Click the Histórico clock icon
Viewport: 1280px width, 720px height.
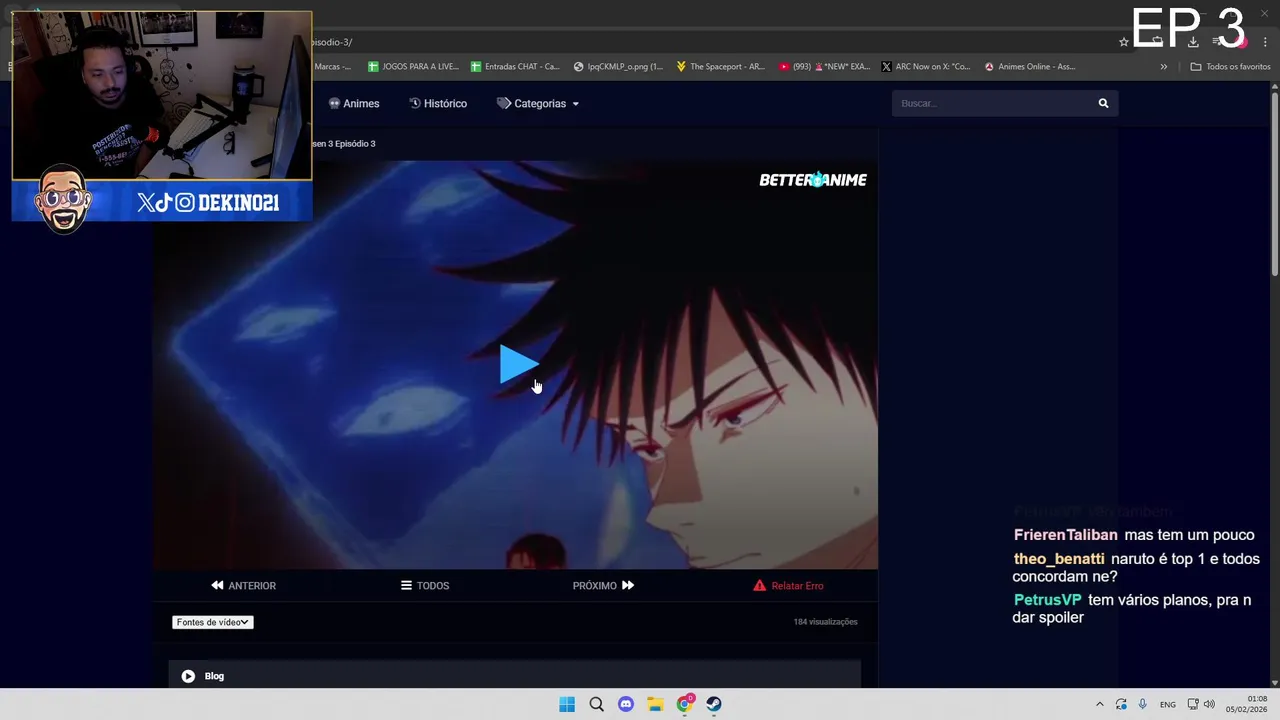coord(415,103)
